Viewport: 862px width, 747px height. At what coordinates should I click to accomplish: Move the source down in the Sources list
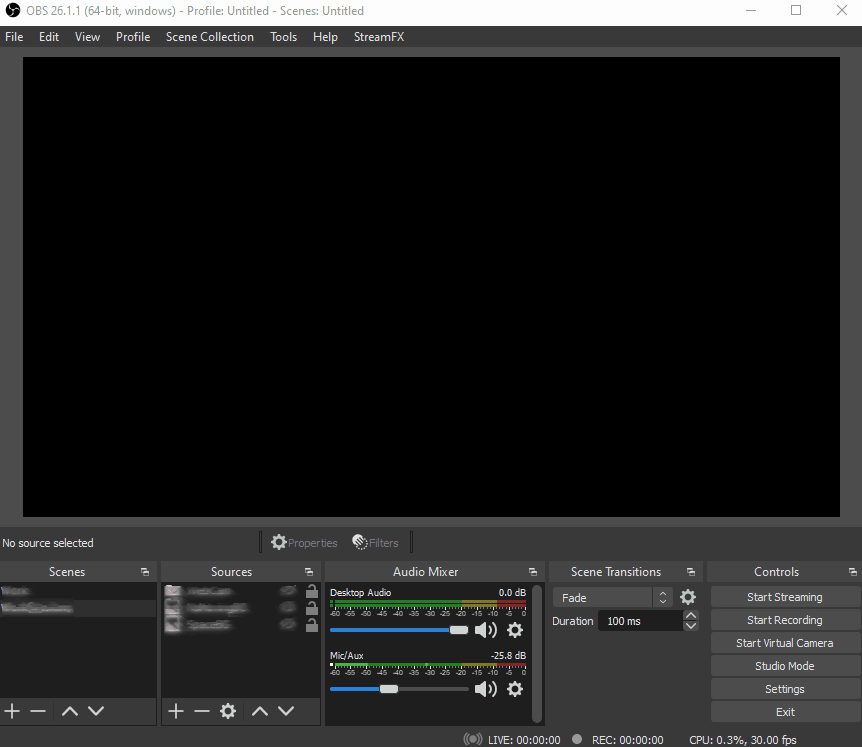(286, 711)
